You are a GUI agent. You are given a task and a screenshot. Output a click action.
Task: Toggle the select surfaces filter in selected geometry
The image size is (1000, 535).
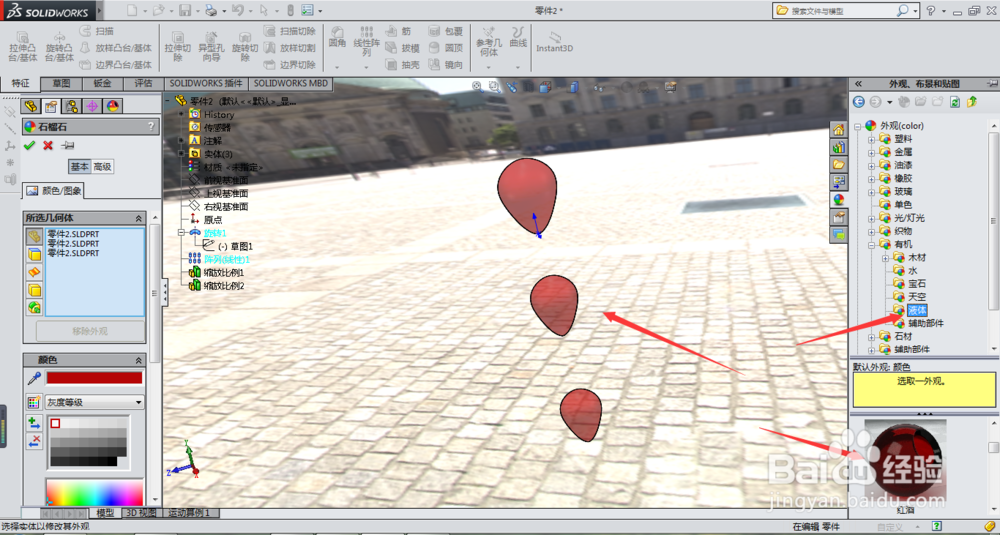pyautogui.click(x=34, y=272)
